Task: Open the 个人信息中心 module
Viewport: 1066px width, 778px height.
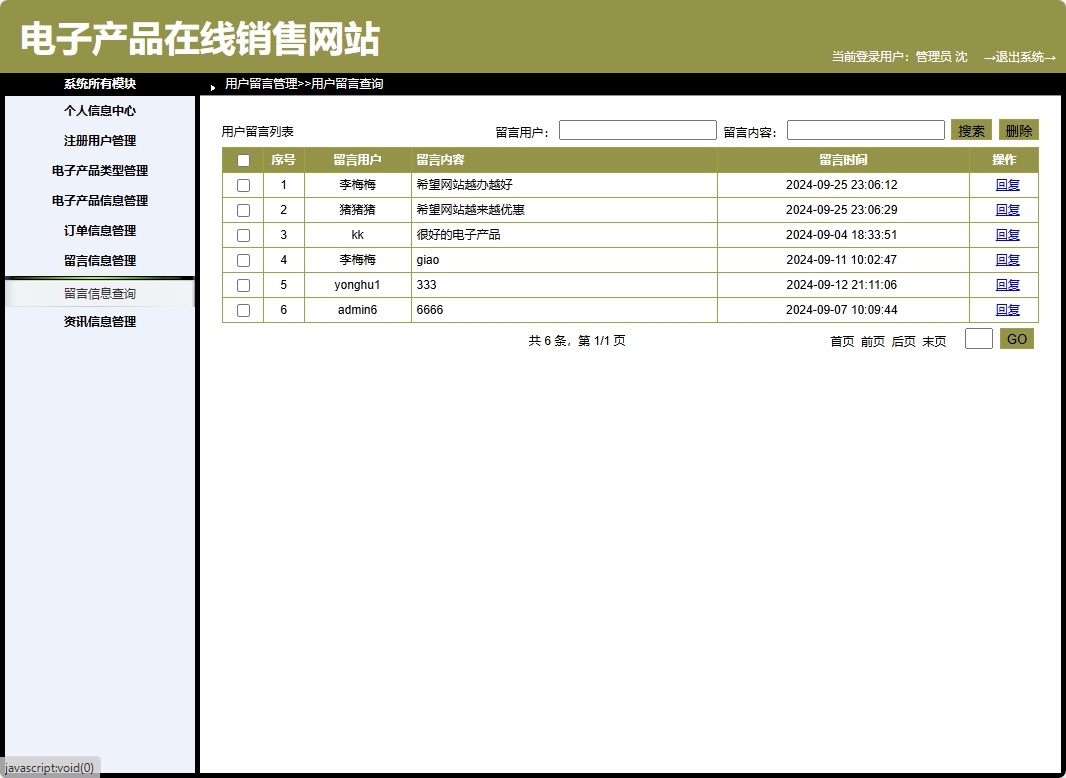Action: click(99, 110)
